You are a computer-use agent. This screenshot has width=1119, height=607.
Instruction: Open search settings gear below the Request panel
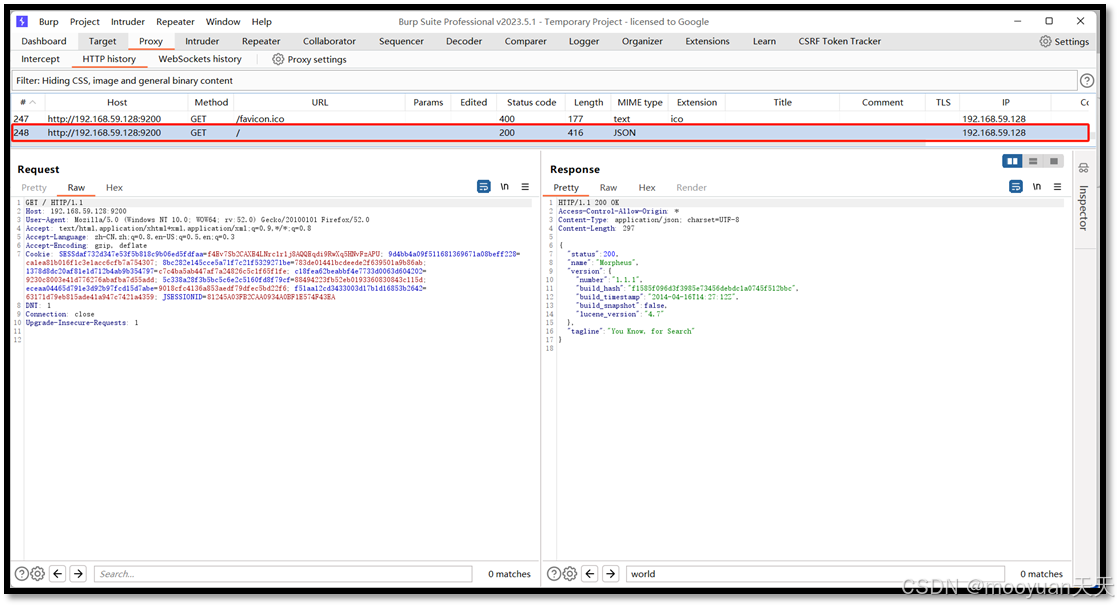point(37,573)
